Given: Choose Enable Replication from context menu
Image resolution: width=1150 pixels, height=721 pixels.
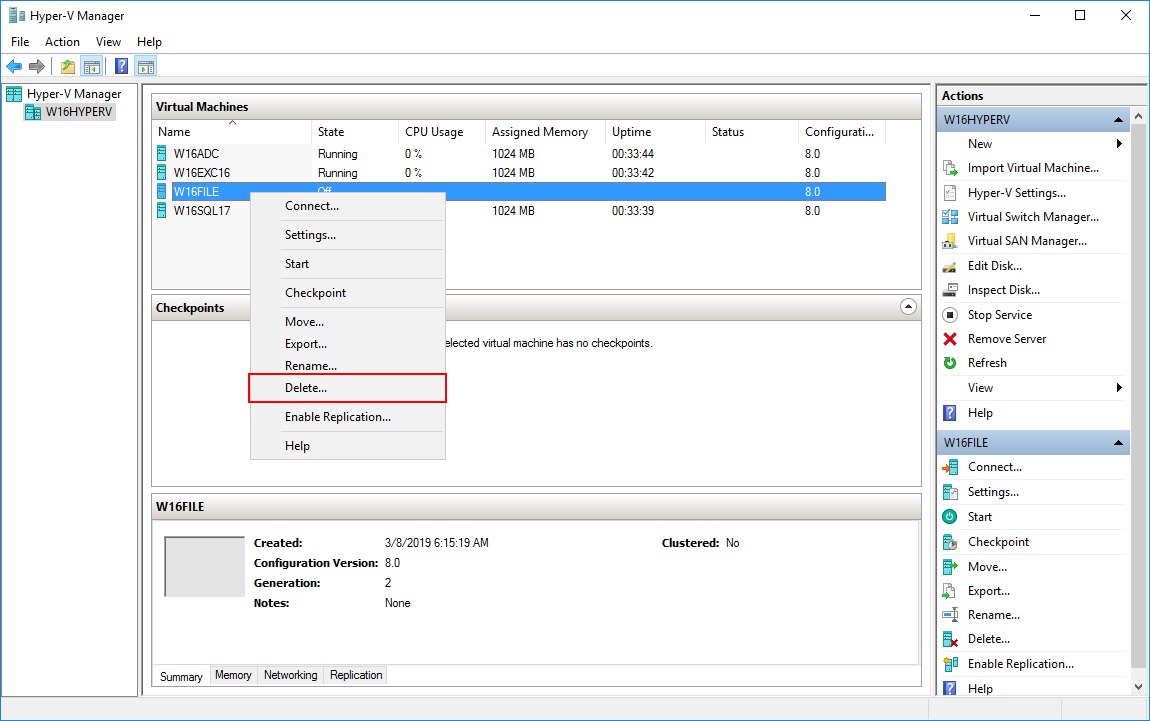Looking at the screenshot, I should pos(348,417).
